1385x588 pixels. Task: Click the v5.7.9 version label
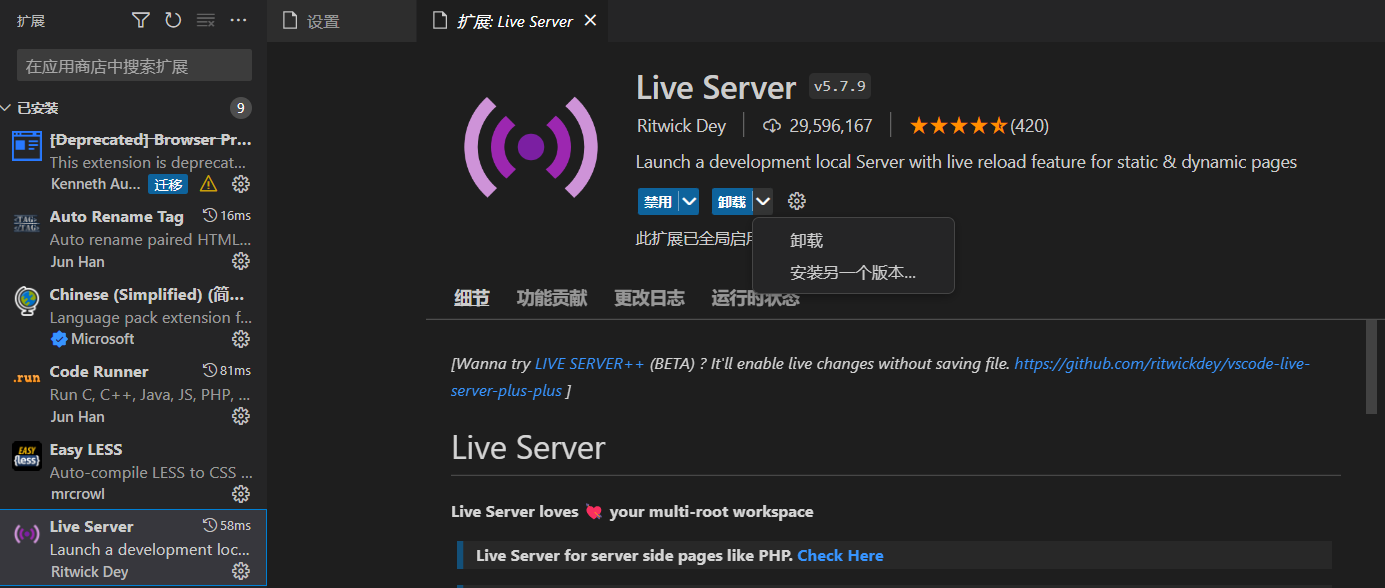[x=839, y=87]
